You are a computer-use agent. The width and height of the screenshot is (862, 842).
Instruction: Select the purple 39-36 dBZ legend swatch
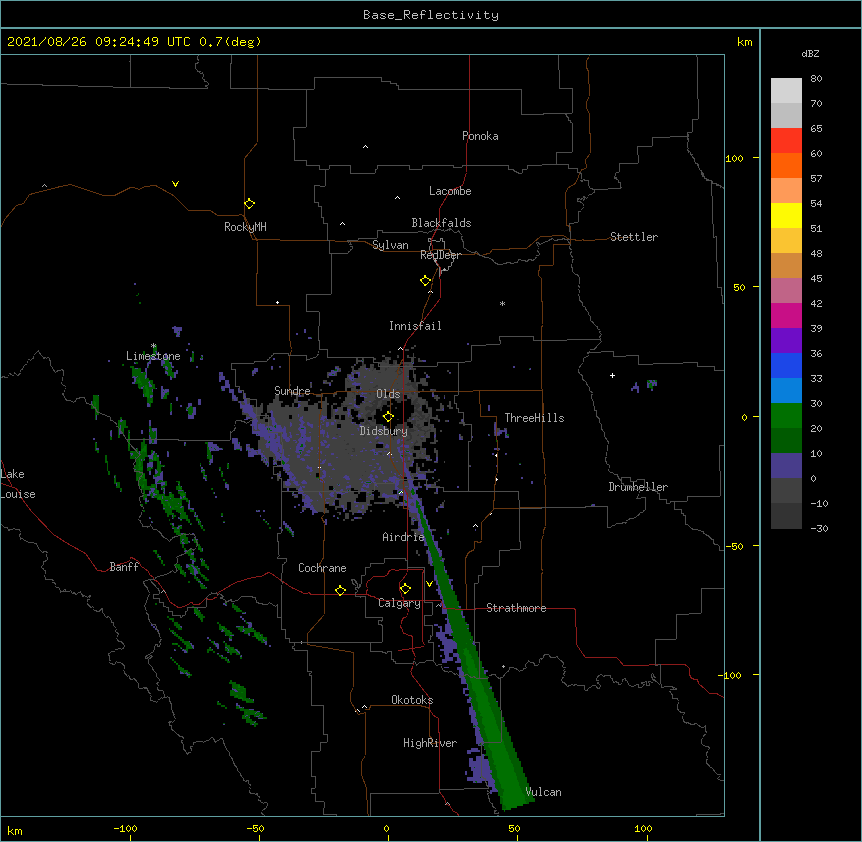click(x=786, y=340)
